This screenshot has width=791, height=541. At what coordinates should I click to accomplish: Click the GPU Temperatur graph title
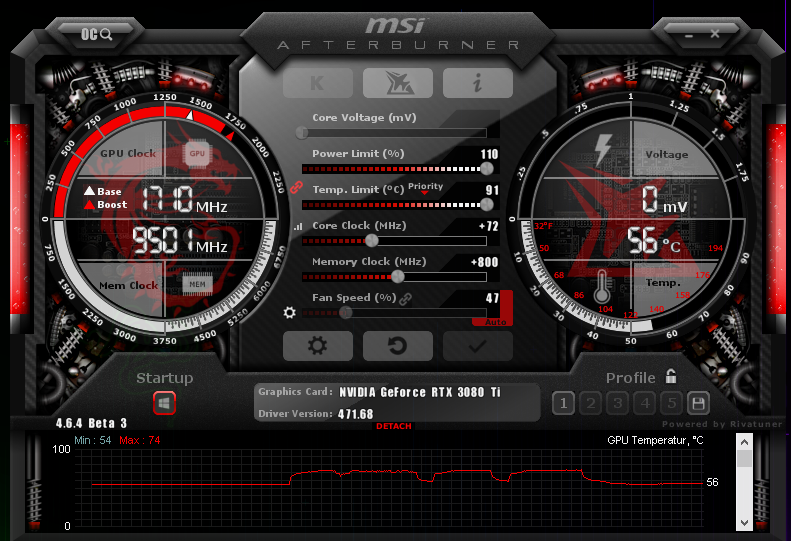[x=655, y=441]
